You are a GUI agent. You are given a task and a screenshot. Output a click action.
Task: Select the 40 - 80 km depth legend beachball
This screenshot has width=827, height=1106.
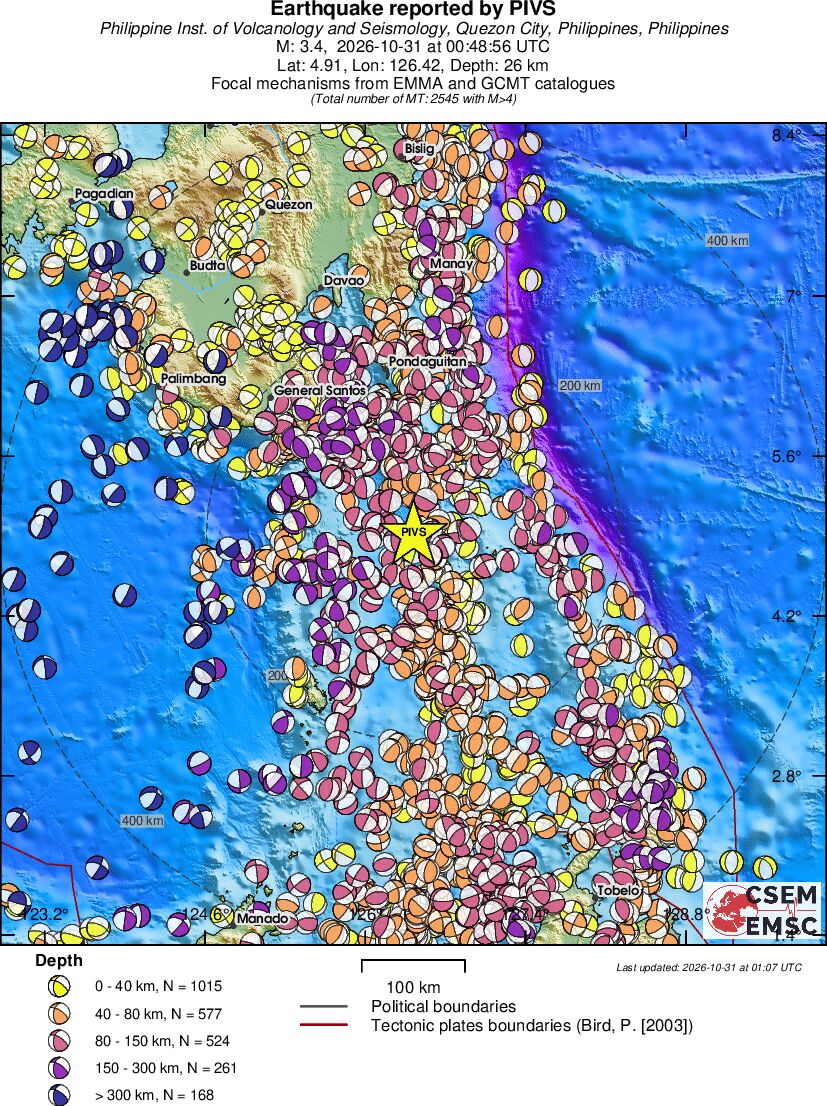point(59,1014)
